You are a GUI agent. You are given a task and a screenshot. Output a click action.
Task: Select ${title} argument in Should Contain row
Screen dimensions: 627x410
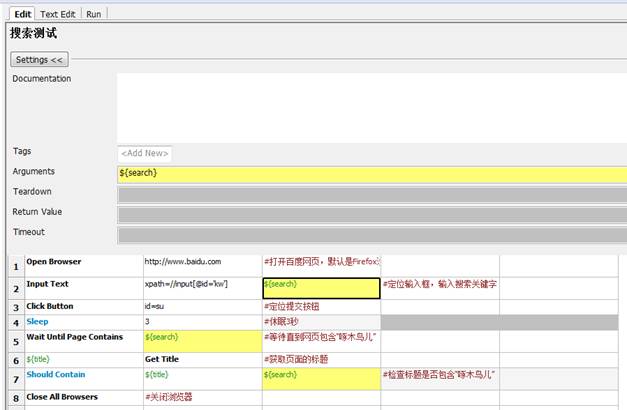203,379
